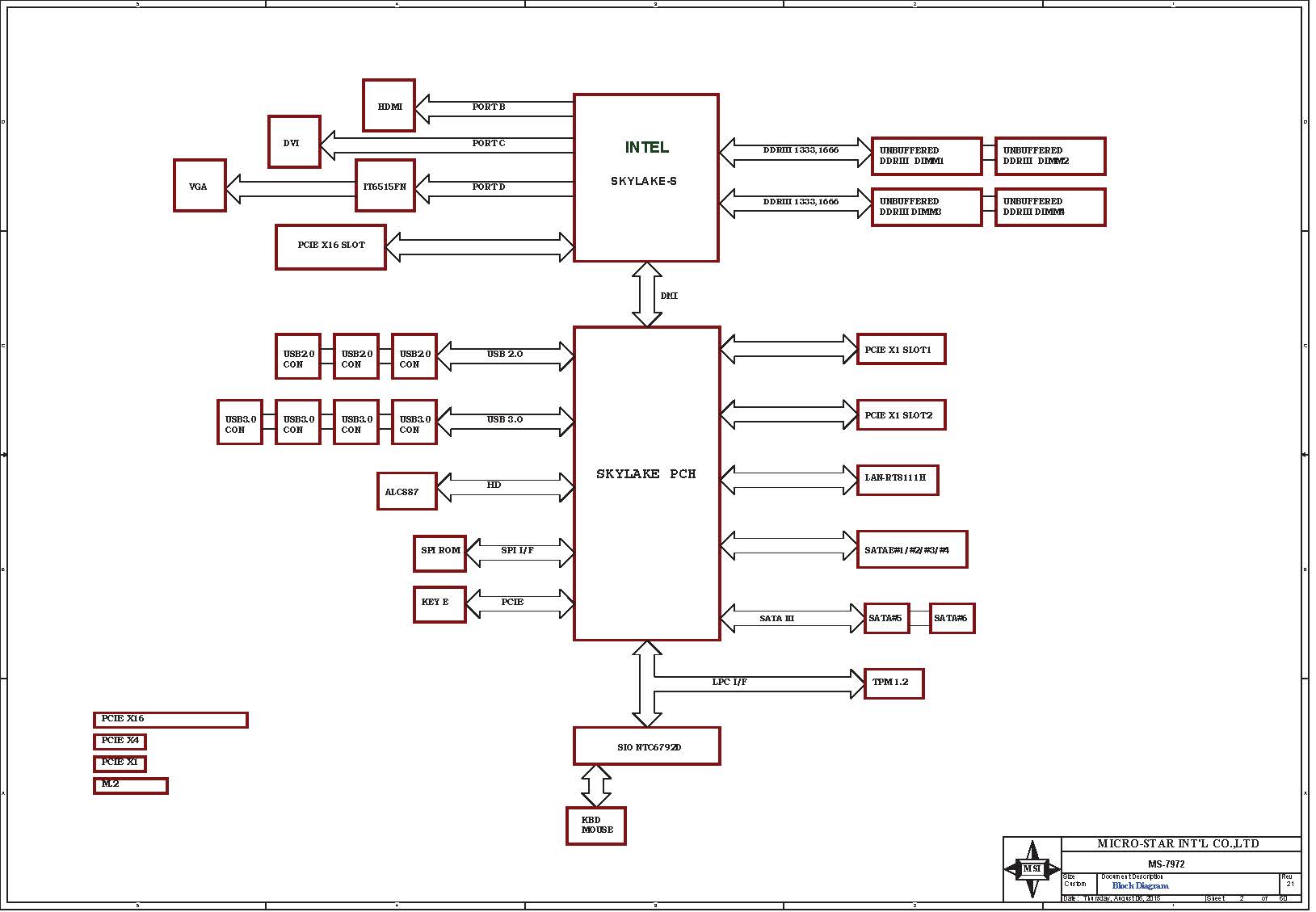The width and height of the screenshot is (1316, 912).
Task: Select the PCIE X16 SLOT block
Action: (330, 246)
